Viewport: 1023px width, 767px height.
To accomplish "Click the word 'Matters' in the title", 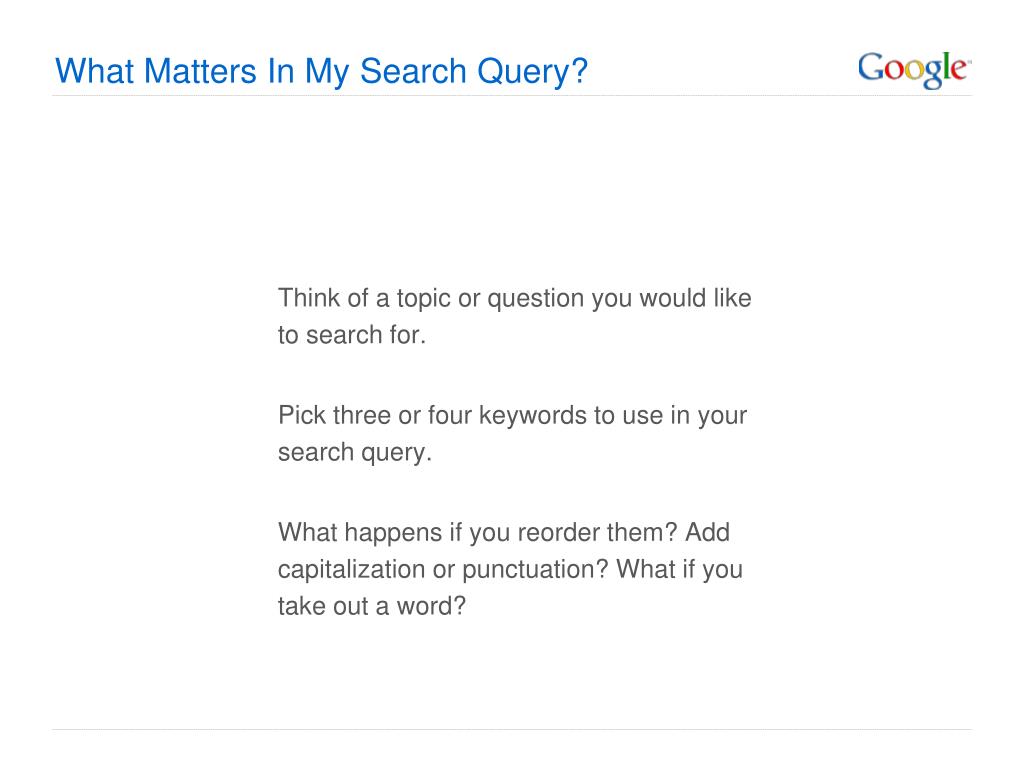I will 200,71.
